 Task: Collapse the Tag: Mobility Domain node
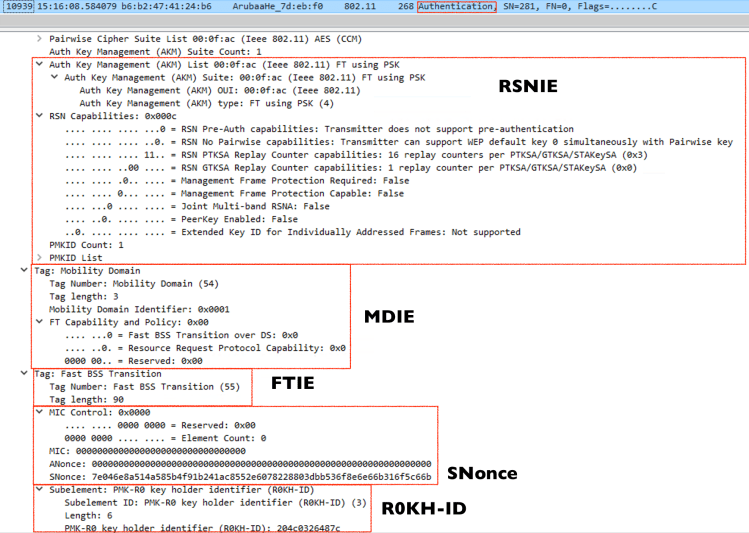[24, 270]
